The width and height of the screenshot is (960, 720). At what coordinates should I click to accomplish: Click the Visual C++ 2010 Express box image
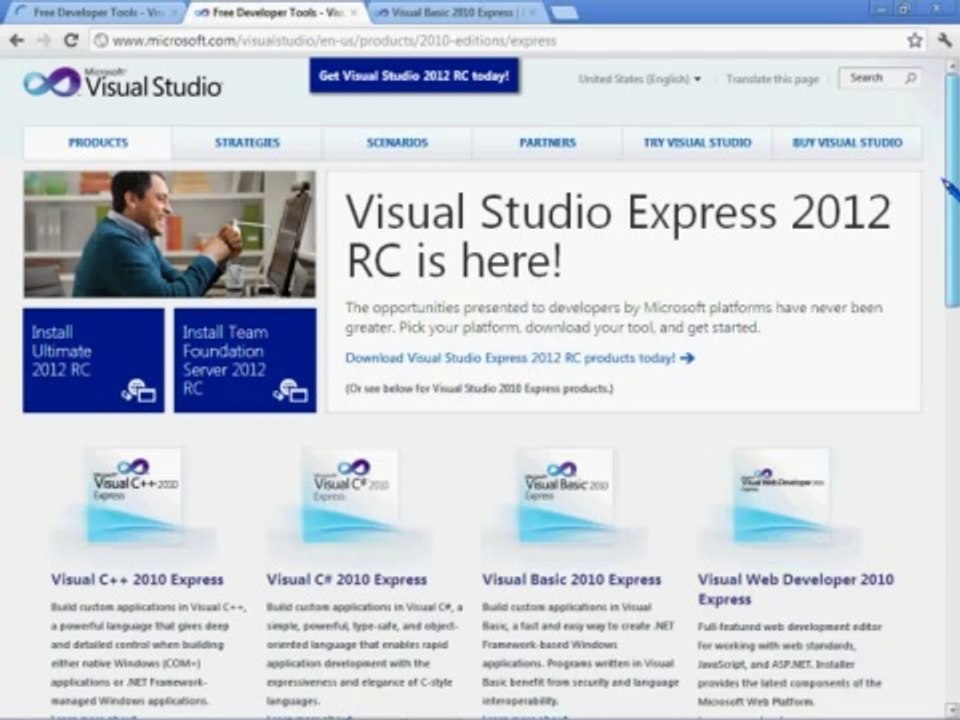pyautogui.click(x=135, y=496)
